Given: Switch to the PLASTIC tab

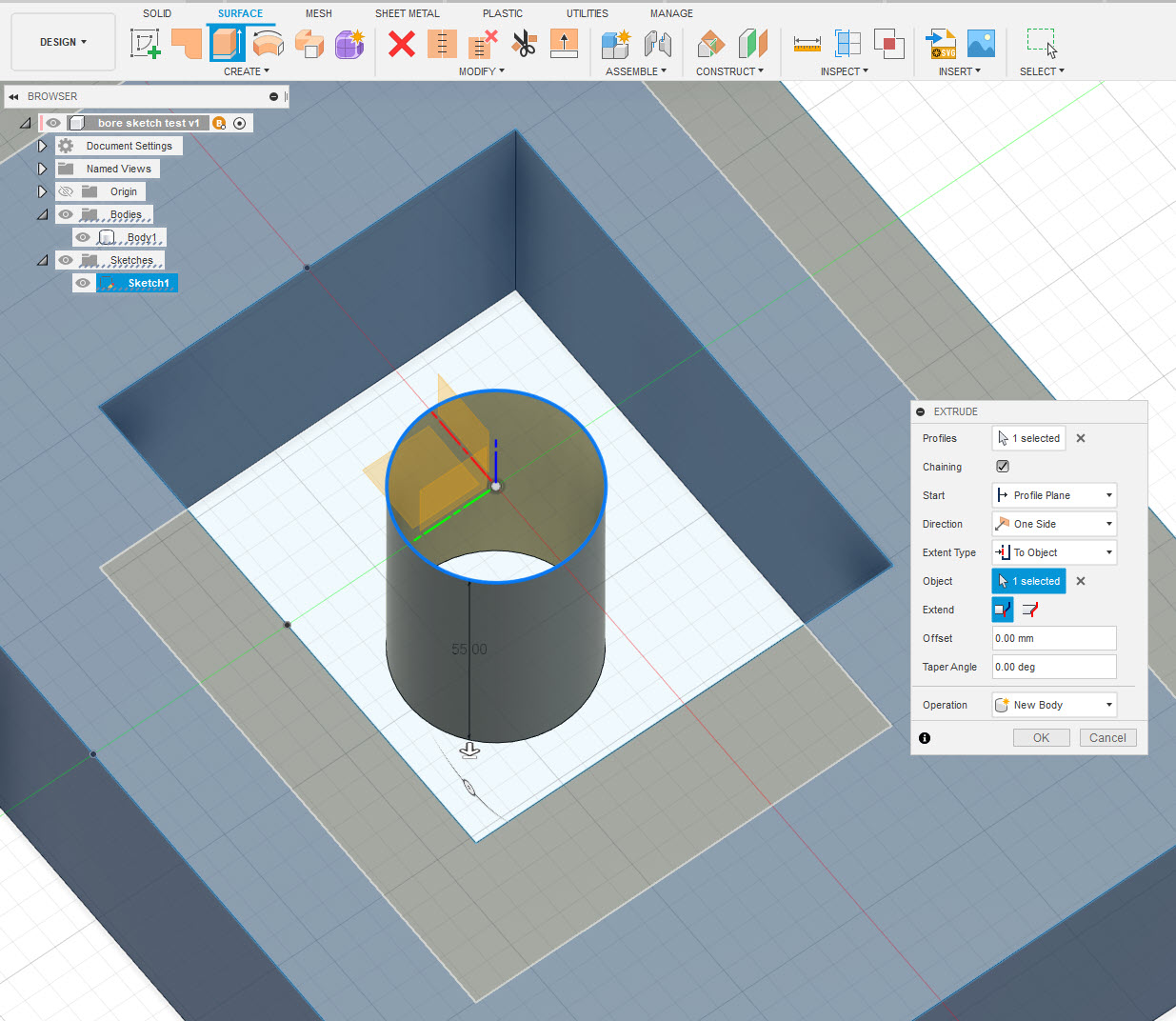Looking at the screenshot, I should click(503, 13).
